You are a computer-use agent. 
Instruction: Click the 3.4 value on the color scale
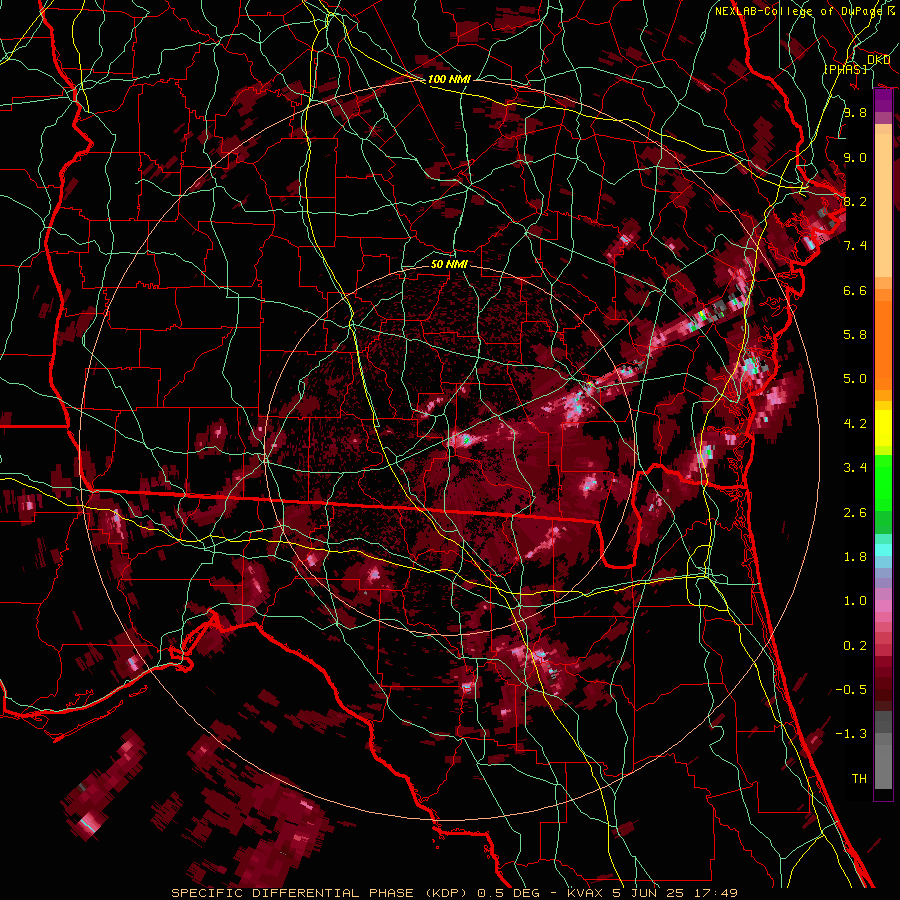855,468
